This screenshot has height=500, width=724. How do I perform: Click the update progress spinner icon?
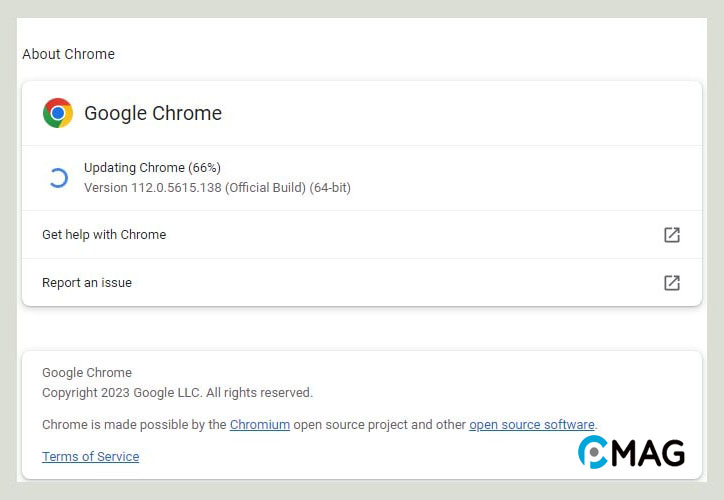coord(58,178)
